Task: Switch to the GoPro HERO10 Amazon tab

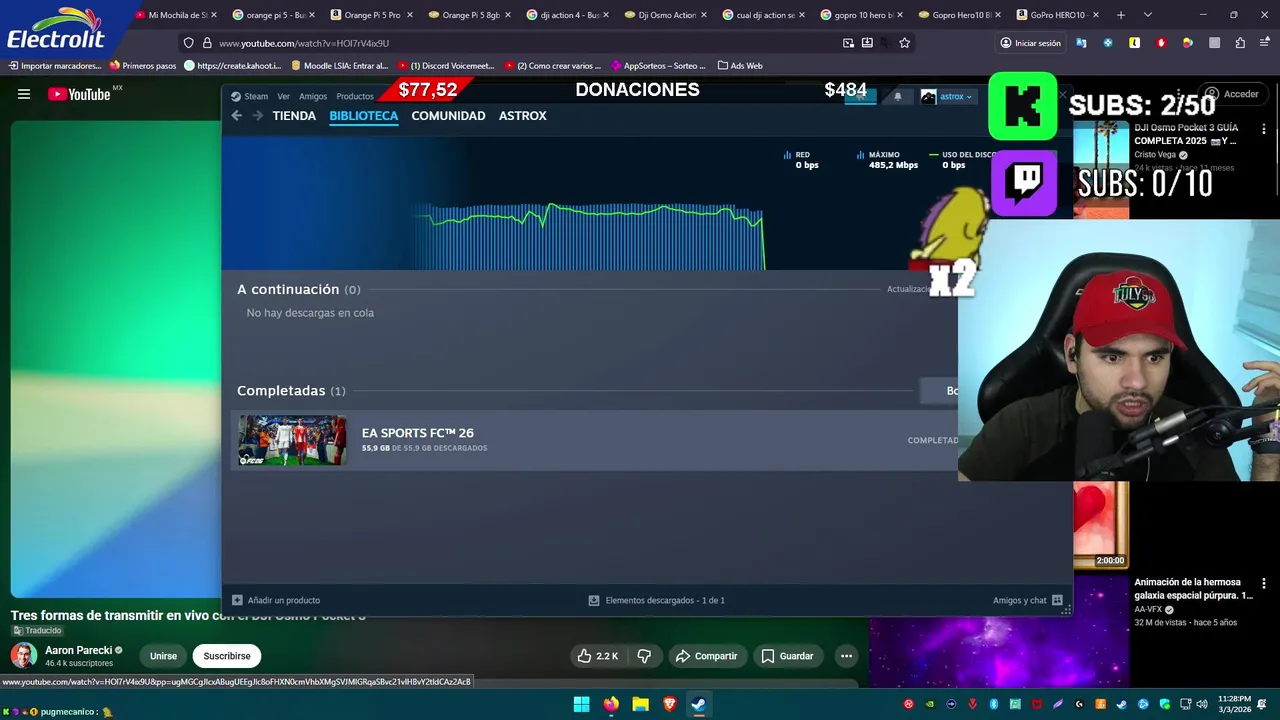Action: pos(1056,15)
